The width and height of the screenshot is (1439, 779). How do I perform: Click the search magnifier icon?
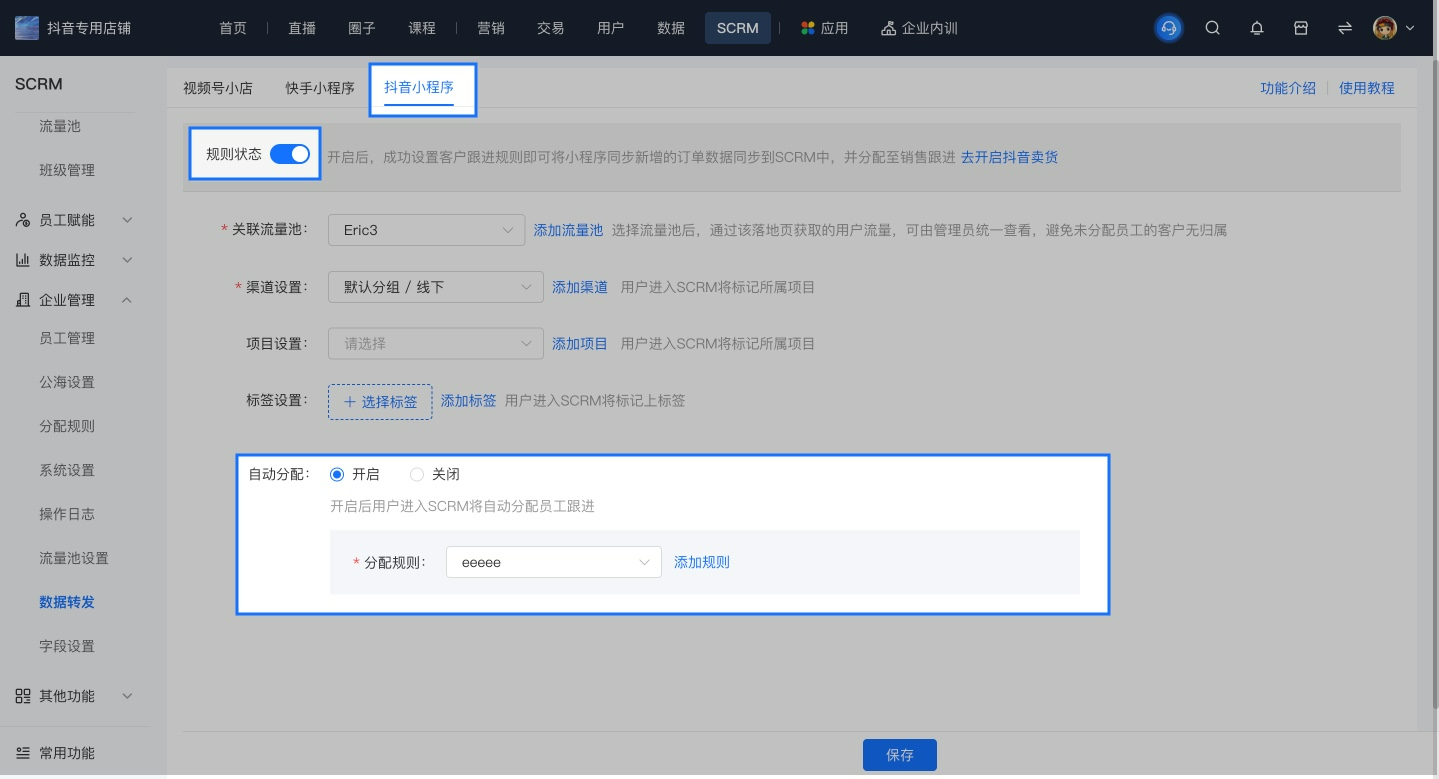[1212, 28]
